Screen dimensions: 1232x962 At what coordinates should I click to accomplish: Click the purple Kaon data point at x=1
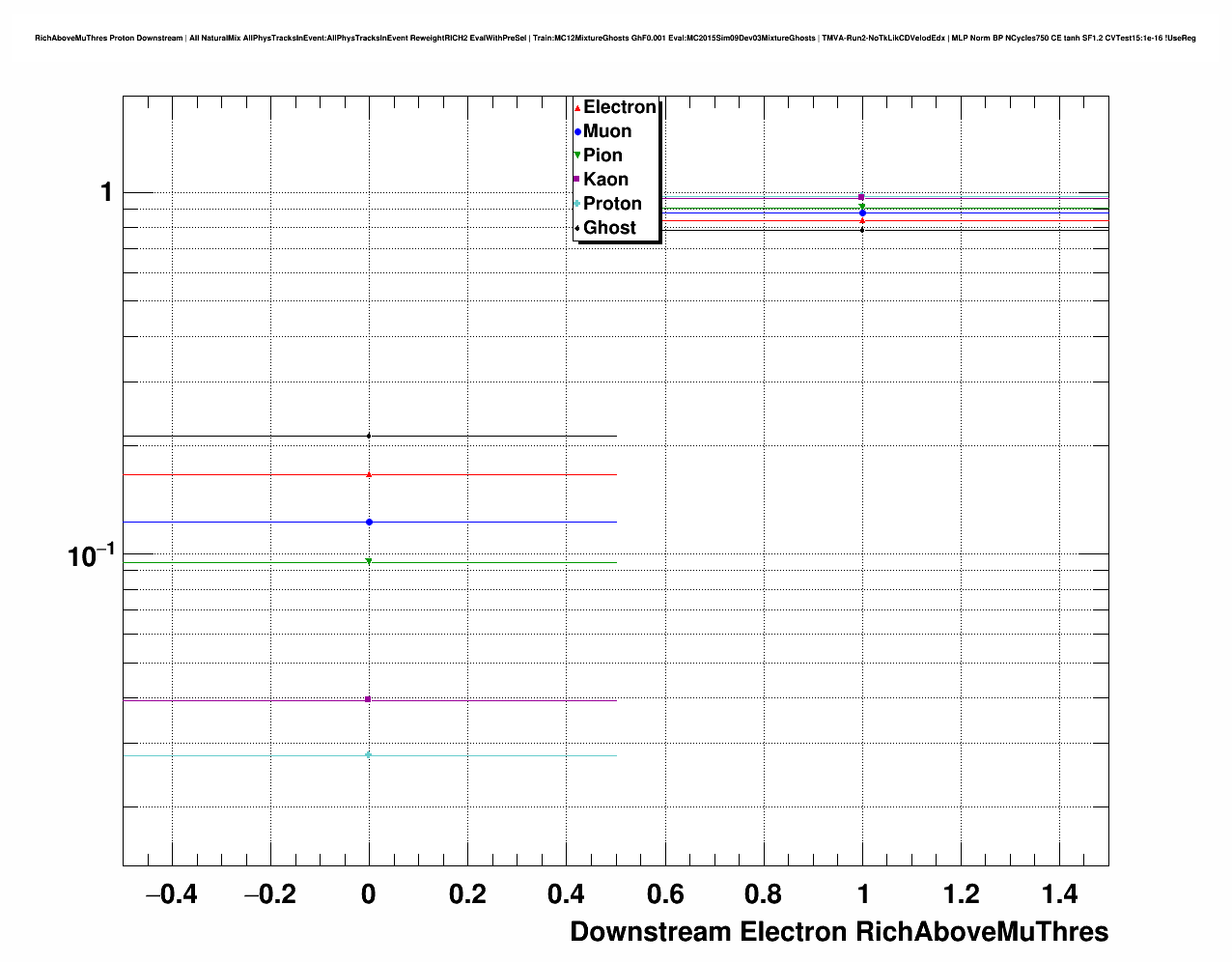[861, 198]
